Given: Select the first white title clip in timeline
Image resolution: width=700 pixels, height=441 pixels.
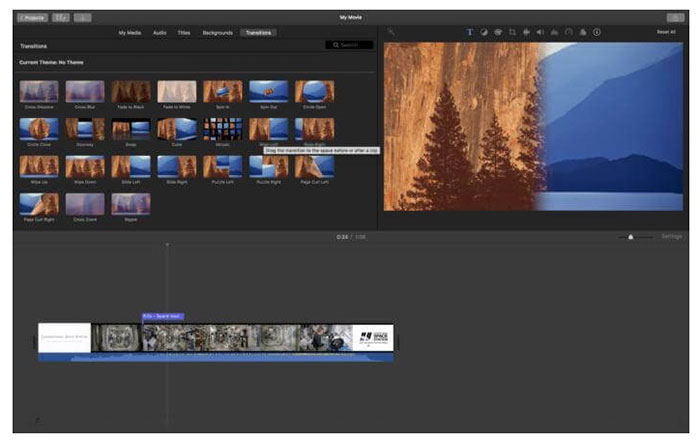Looking at the screenshot, I should [x=65, y=337].
